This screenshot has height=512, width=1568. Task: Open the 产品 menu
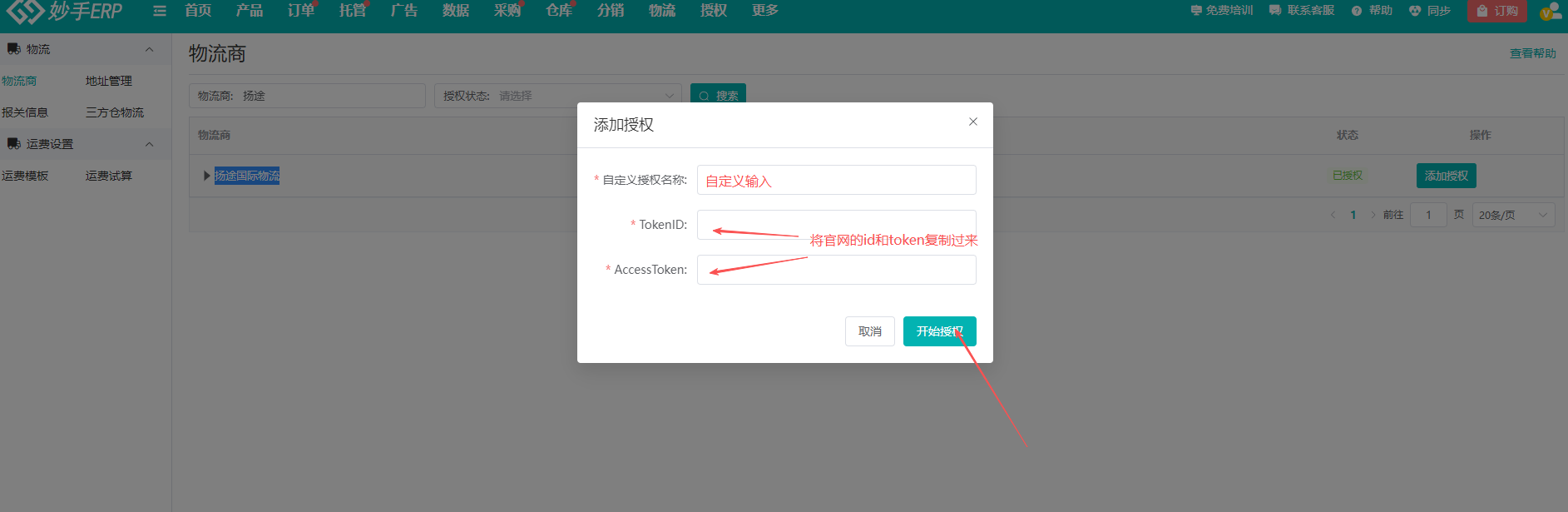pos(250,11)
